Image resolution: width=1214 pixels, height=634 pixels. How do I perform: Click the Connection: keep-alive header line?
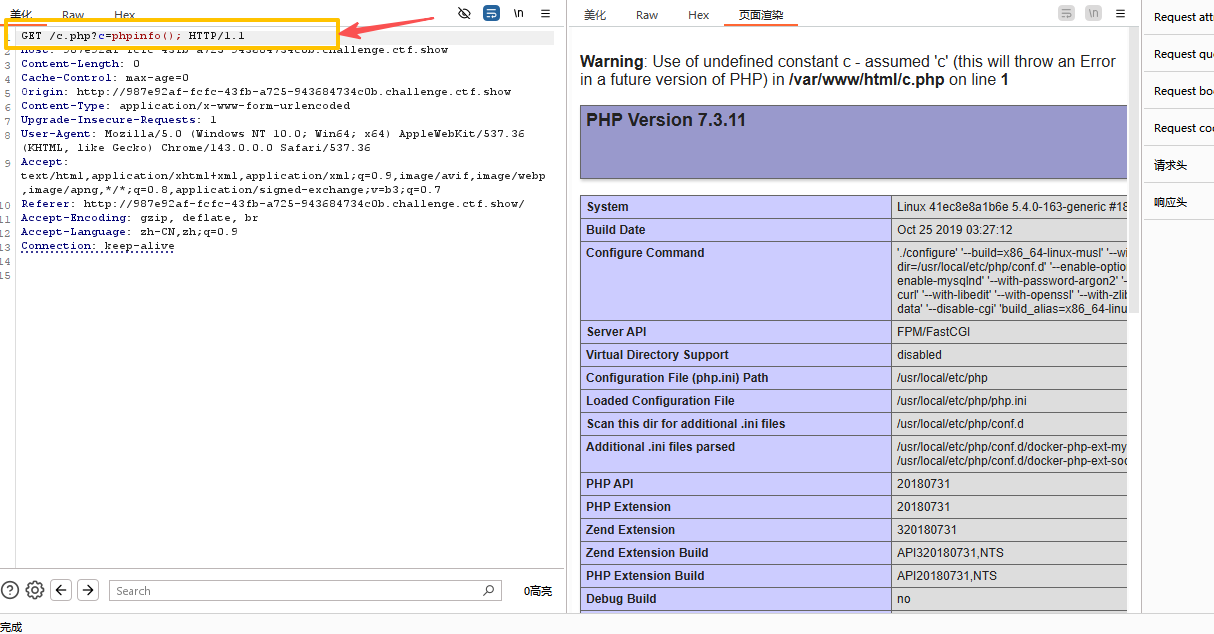98,246
